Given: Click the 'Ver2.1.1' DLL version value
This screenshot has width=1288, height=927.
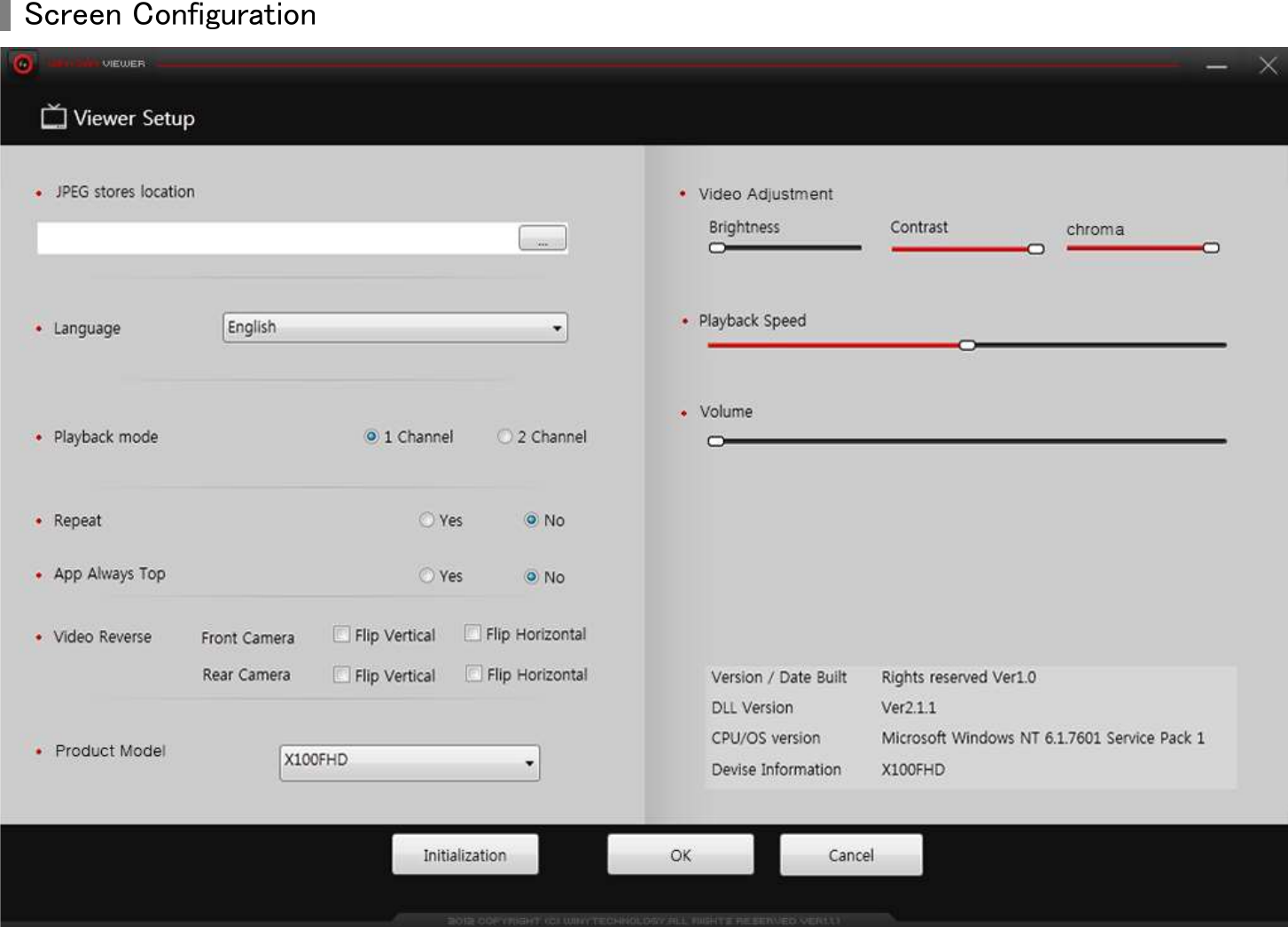Looking at the screenshot, I should [909, 708].
